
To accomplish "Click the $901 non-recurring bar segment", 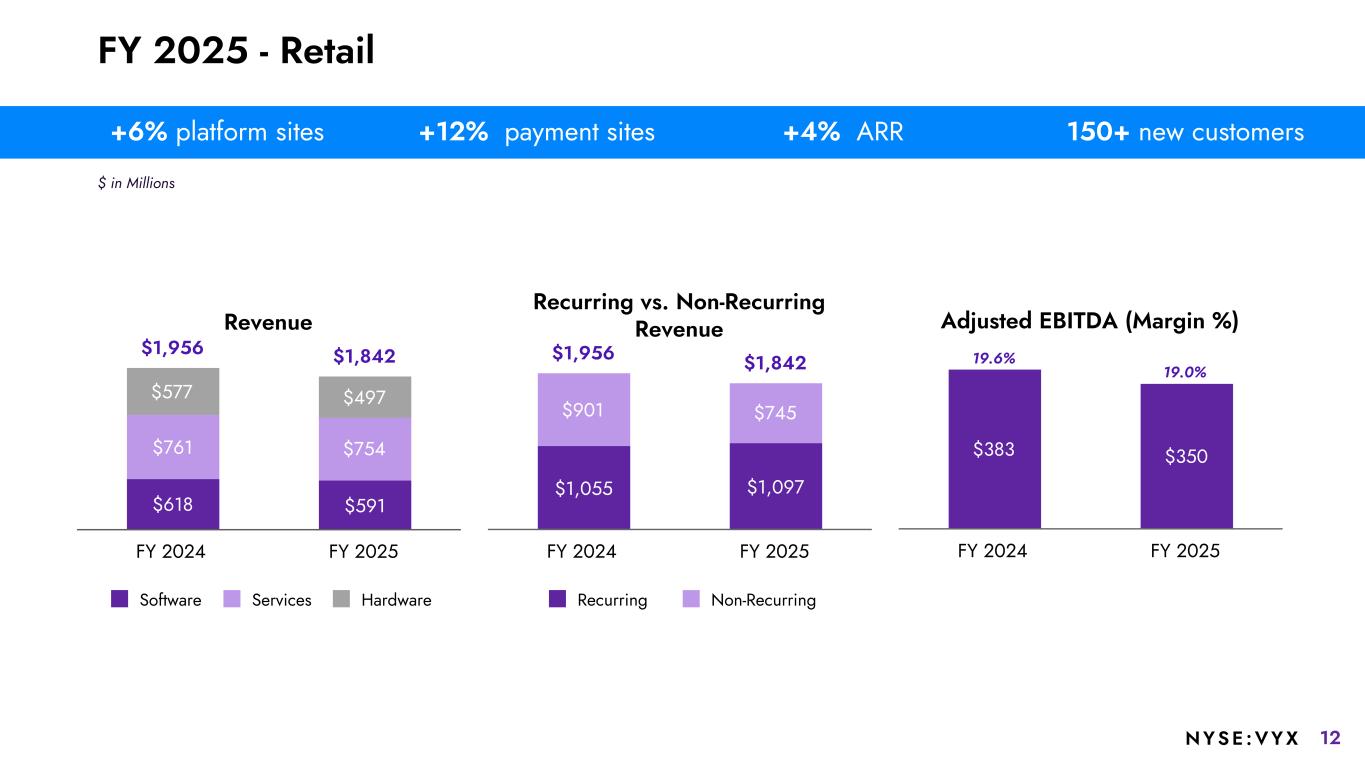I will (584, 409).
